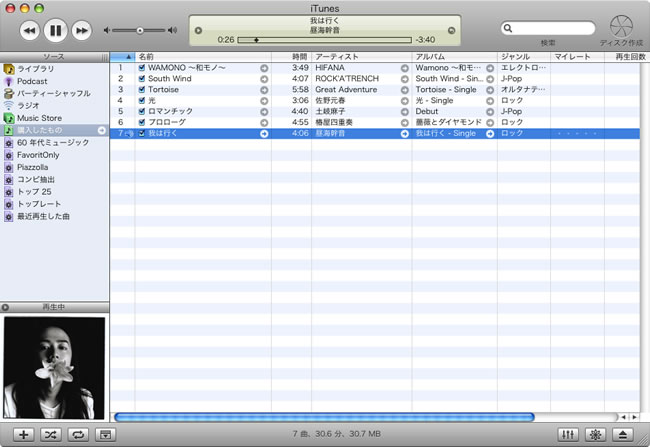Image resolution: width=650 pixels, height=447 pixels.
Task: Uncheck the WAMONO song checkbox
Action: 142,68
